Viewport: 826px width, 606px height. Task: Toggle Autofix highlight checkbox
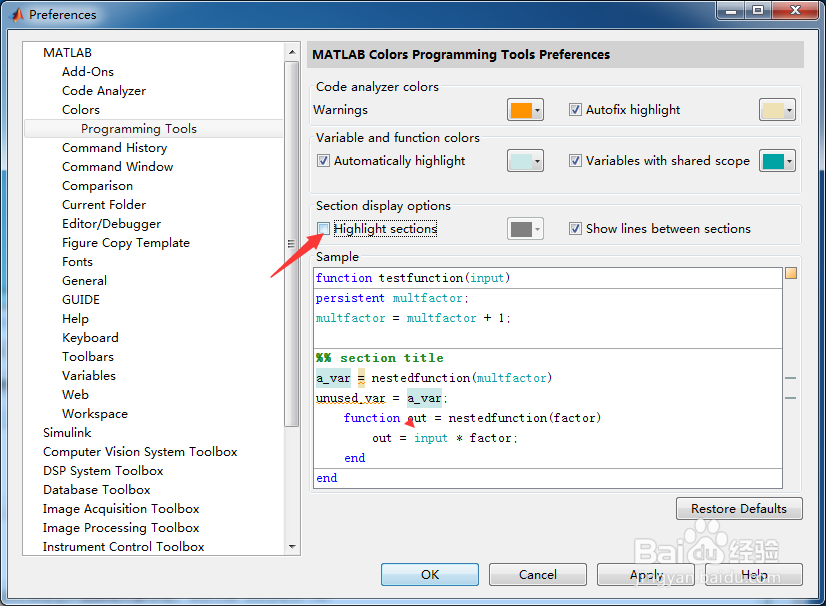(575, 110)
